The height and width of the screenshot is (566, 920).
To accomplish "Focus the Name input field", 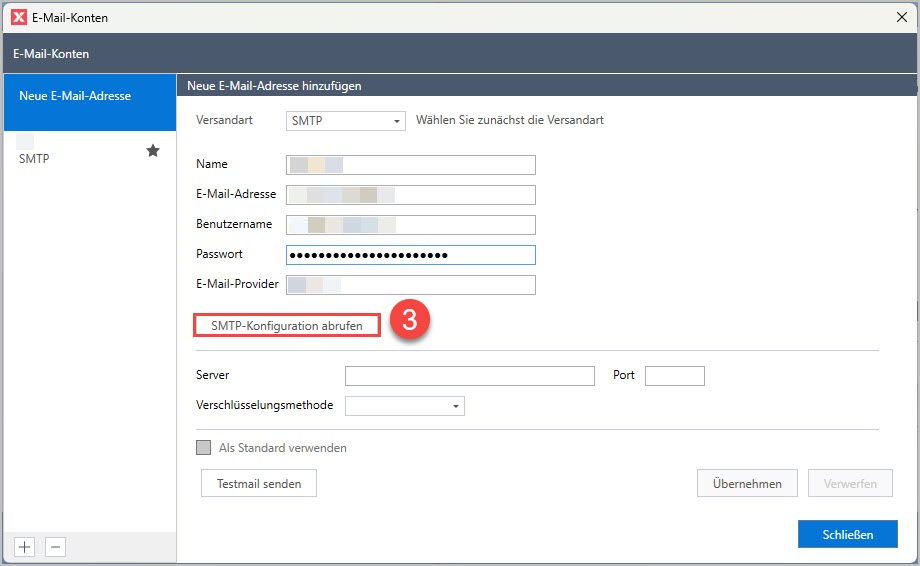I will (x=410, y=165).
